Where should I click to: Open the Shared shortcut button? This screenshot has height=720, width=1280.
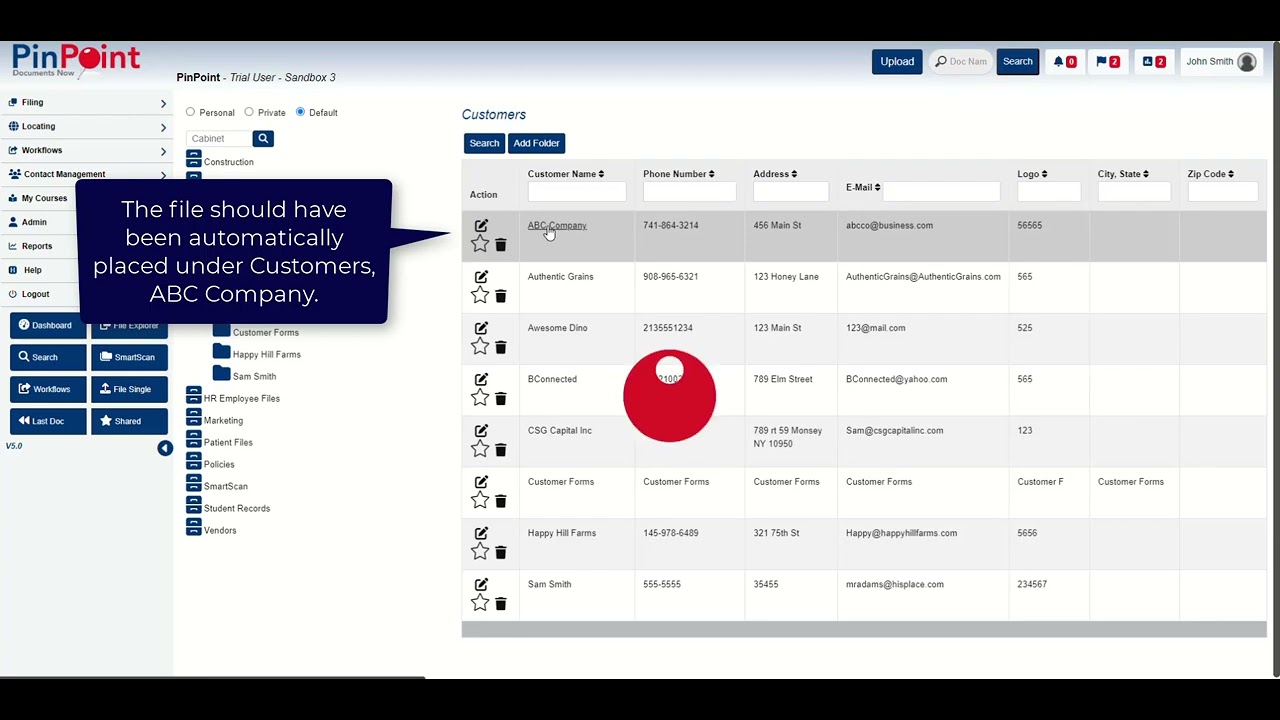pyautogui.click(x=129, y=421)
